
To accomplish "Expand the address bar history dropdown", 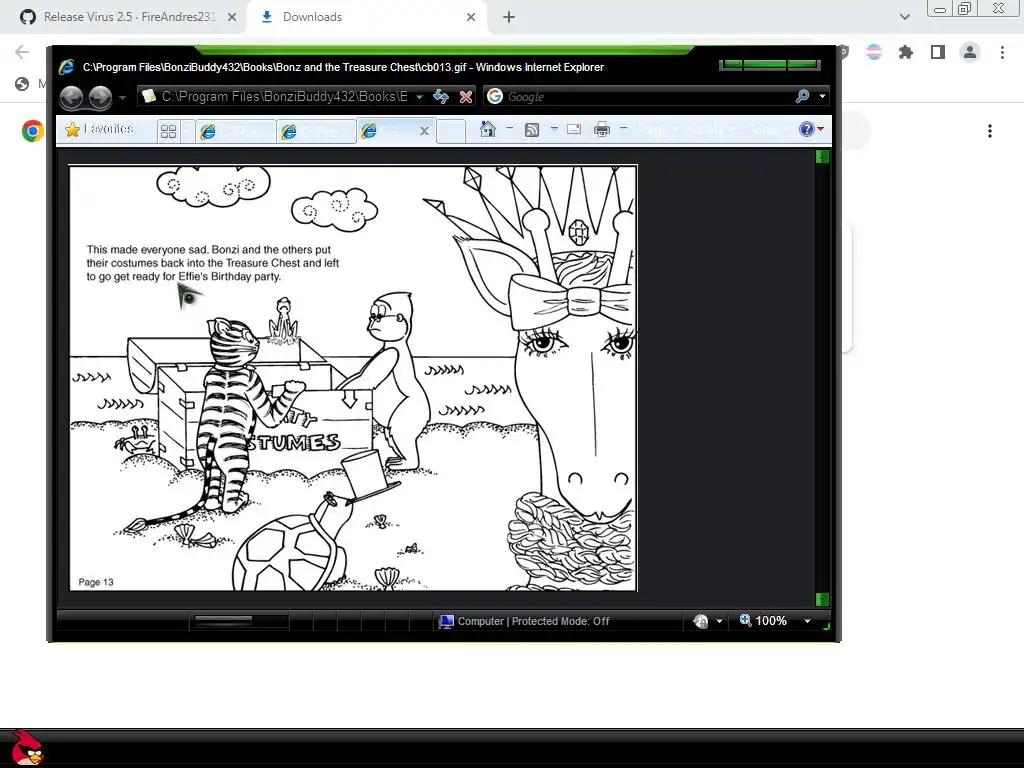I will point(420,97).
